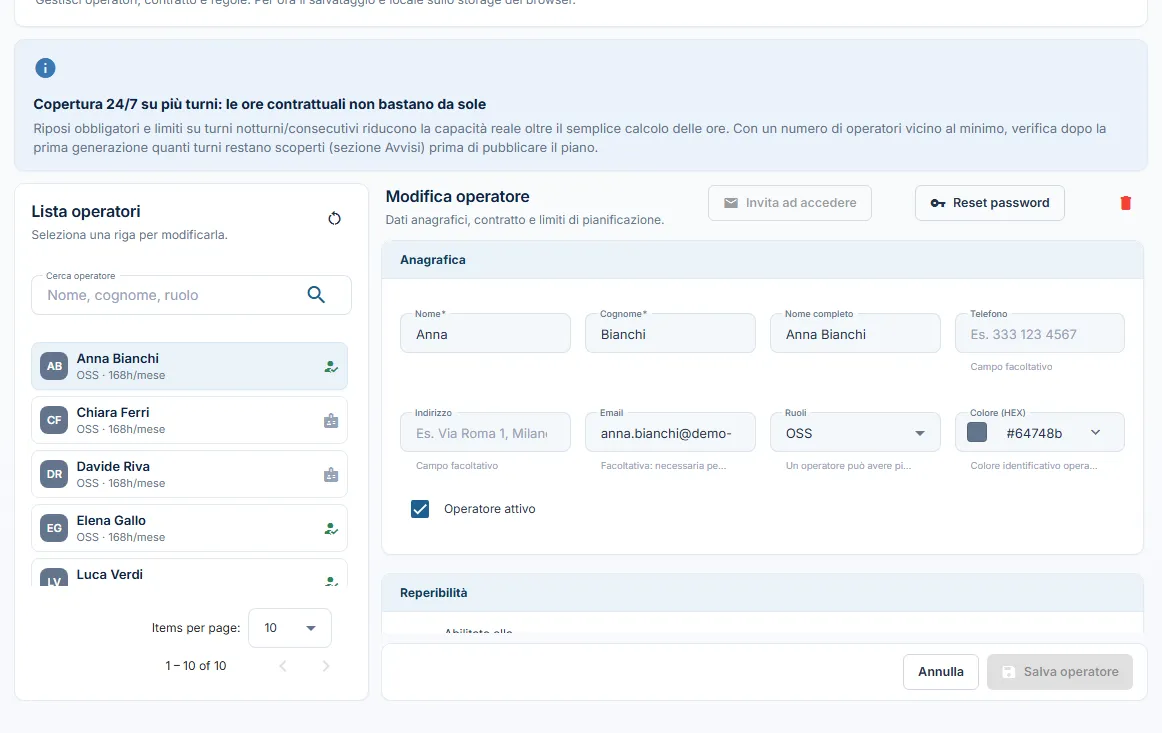
Task: Expand the Colore (HEX) dropdown chevron
Action: [1095, 433]
